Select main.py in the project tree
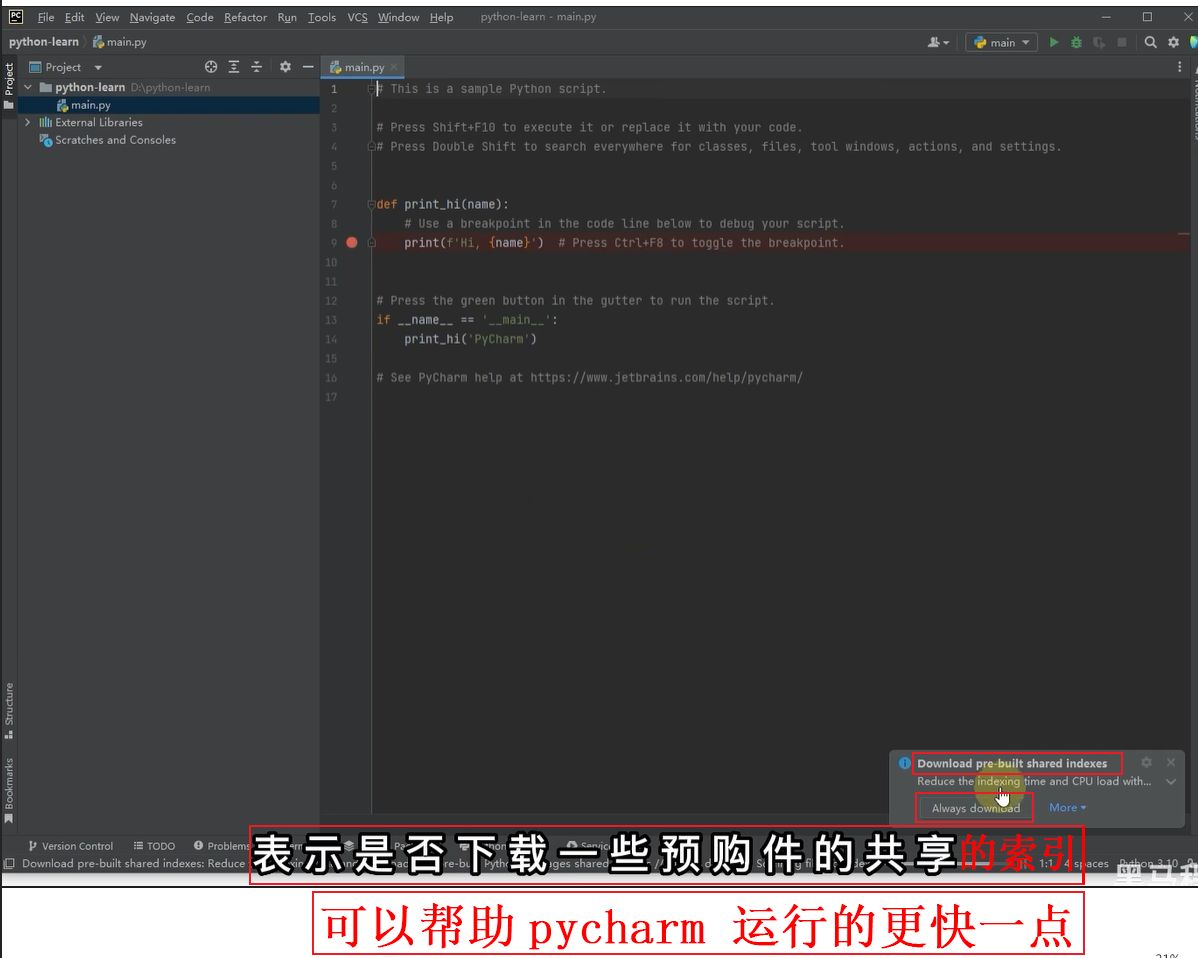Screen dimensions: 1198x958 click(x=90, y=105)
